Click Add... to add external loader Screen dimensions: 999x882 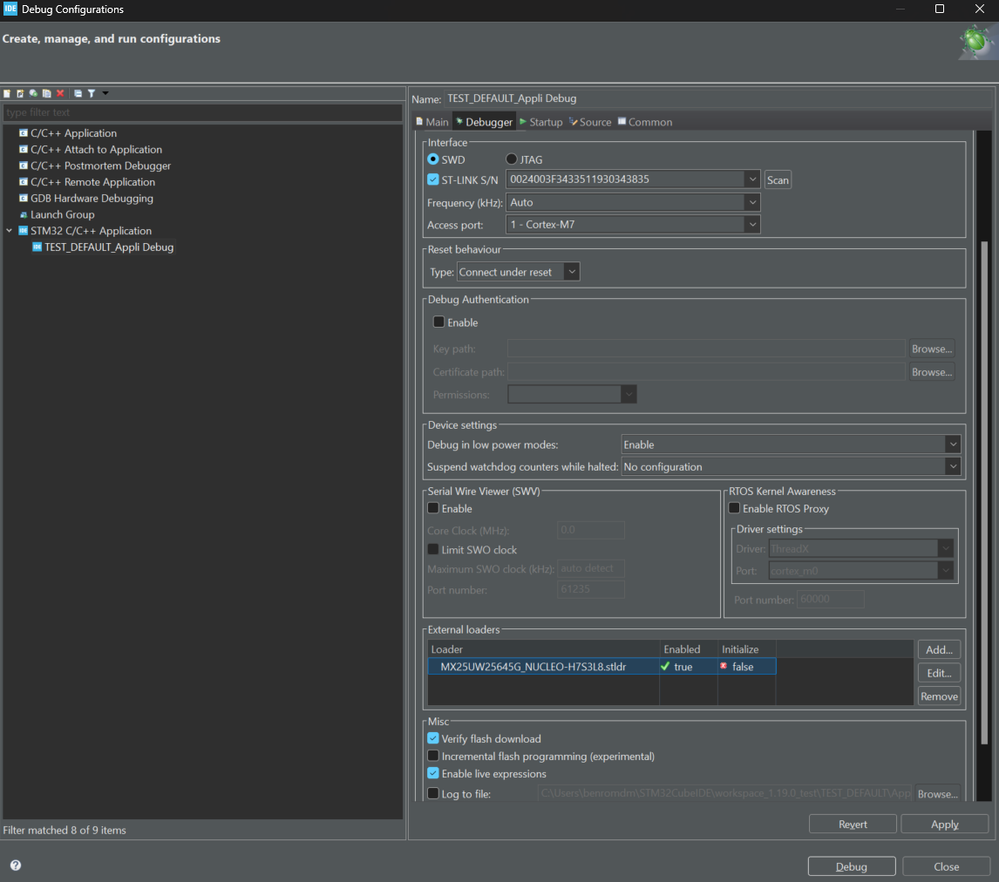(x=938, y=650)
